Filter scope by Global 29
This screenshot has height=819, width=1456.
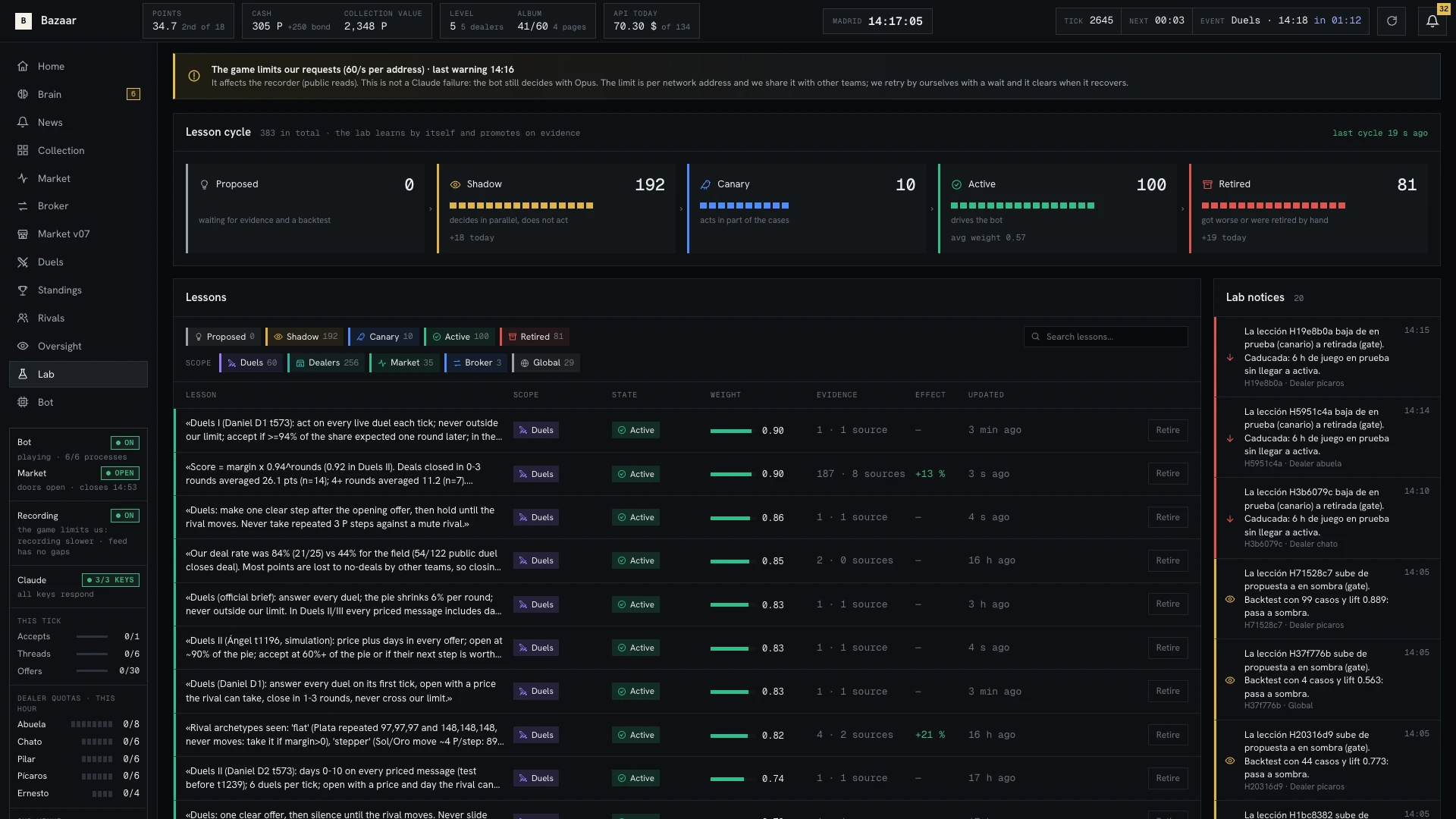[x=545, y=362]
